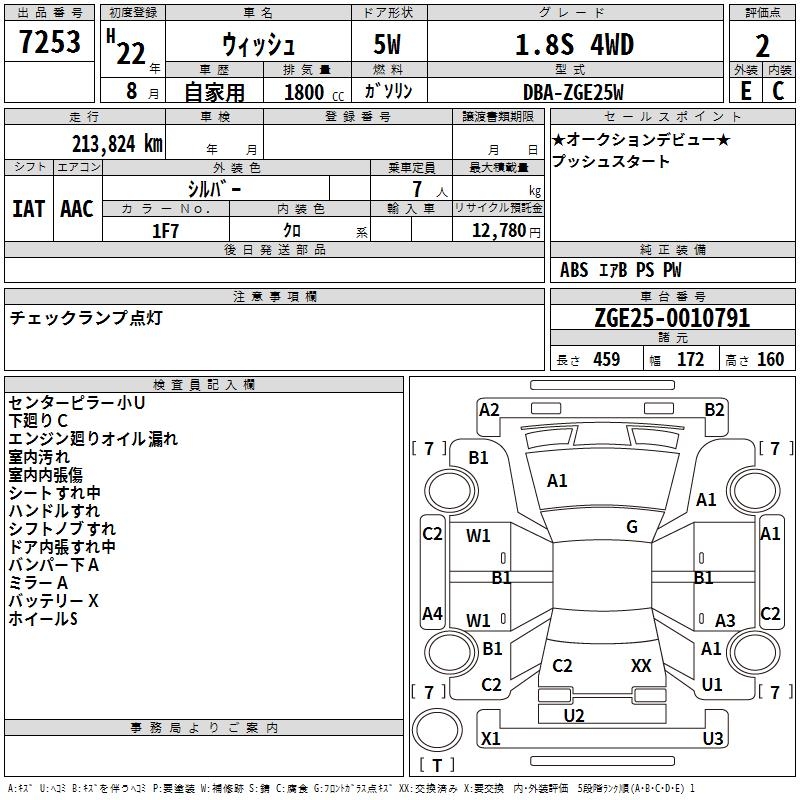
Task: Click the X1 mark at bottom left
Action: [490, 739]
